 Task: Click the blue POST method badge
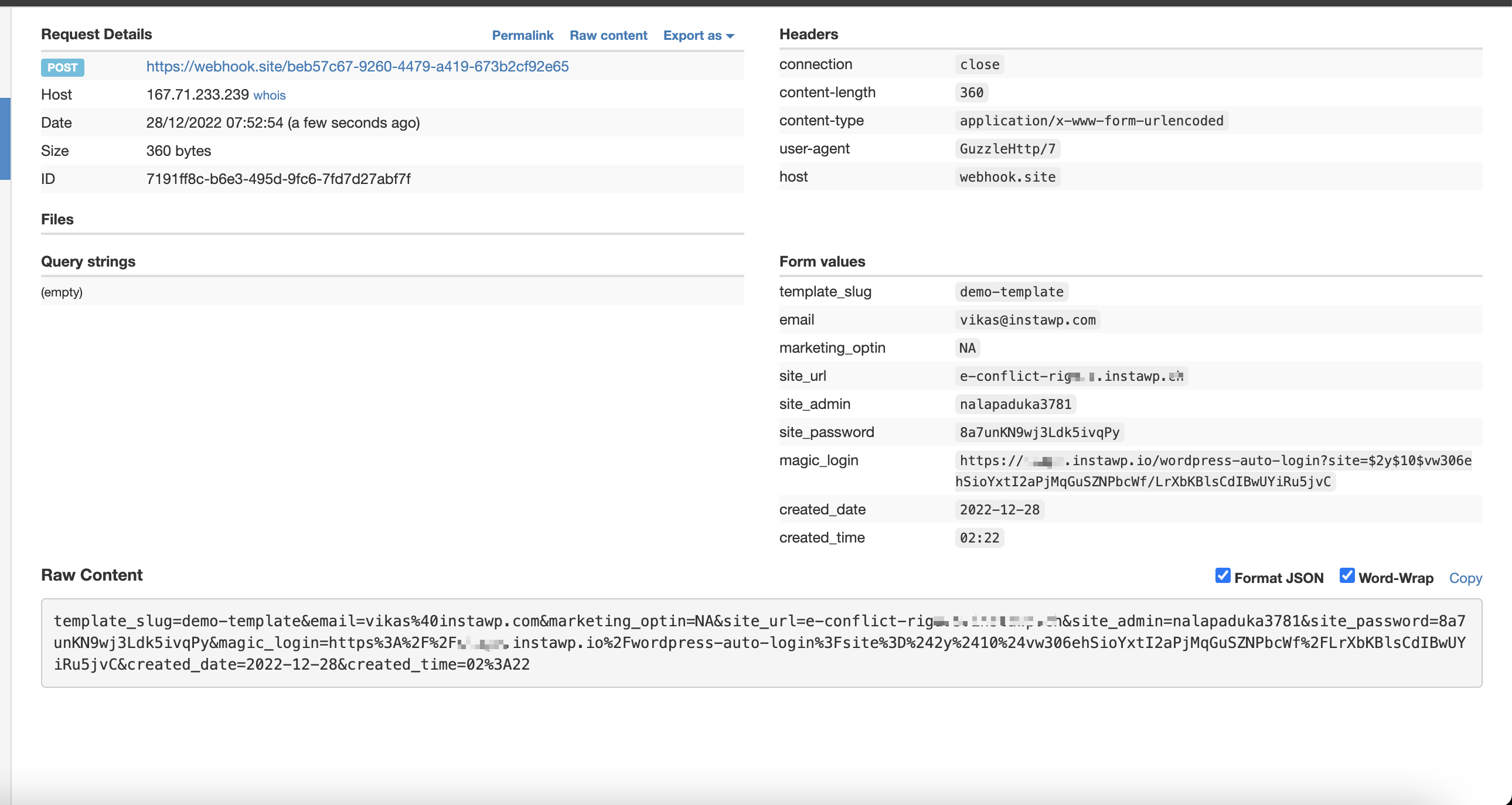pos(62,67)
